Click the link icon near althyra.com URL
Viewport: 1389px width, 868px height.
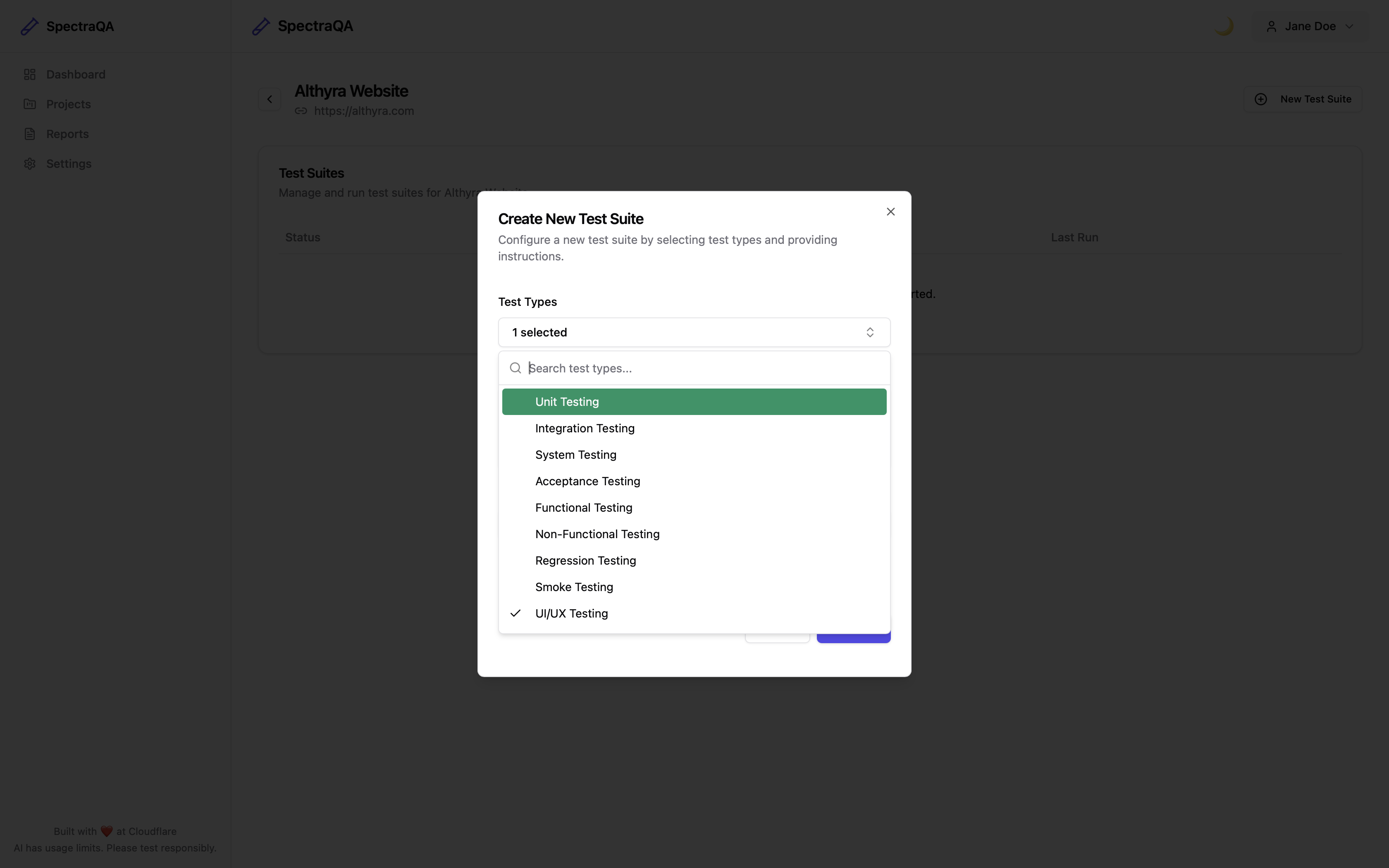(301, 111)
